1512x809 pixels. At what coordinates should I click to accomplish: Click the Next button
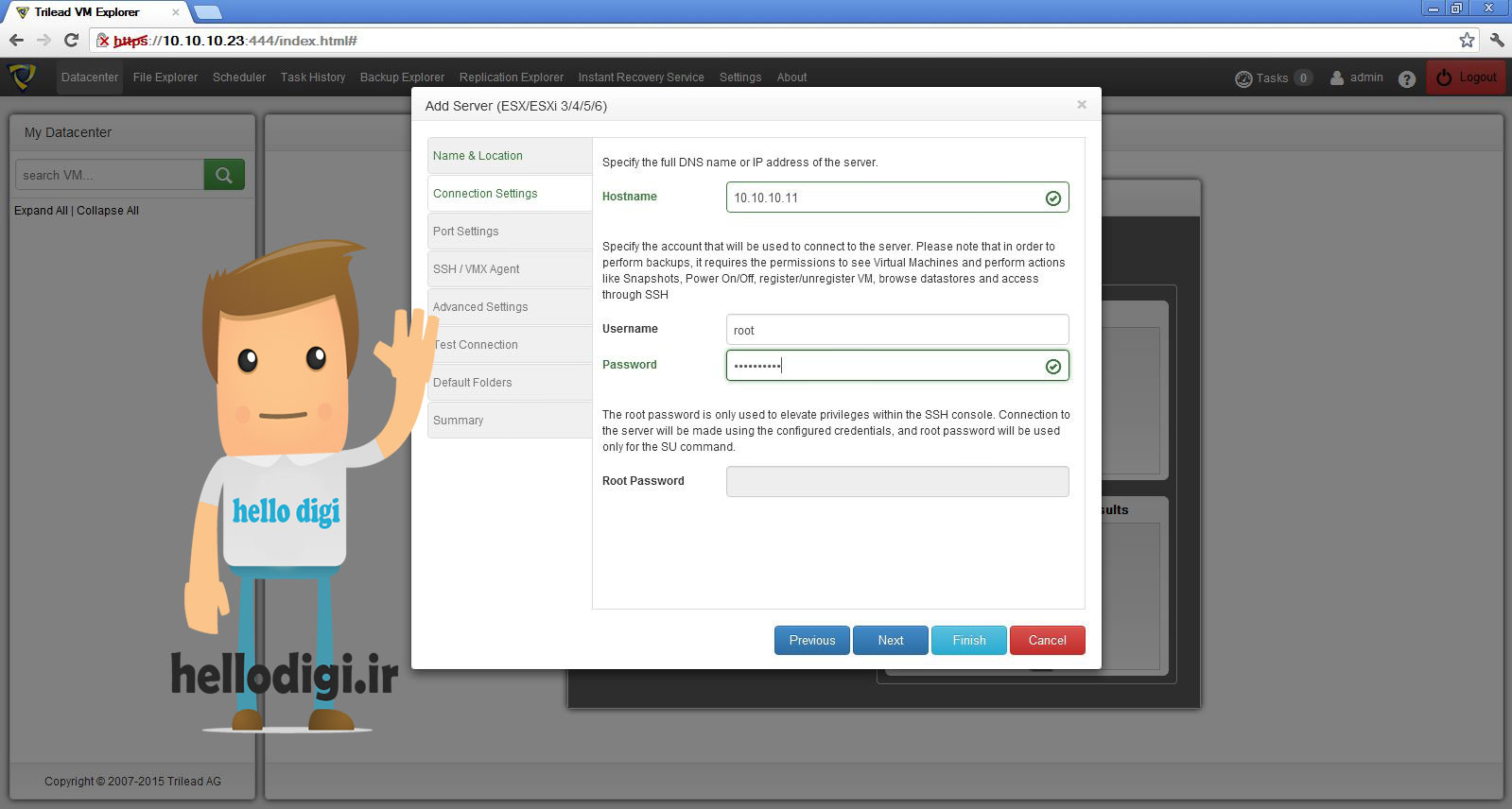[891, 640]
